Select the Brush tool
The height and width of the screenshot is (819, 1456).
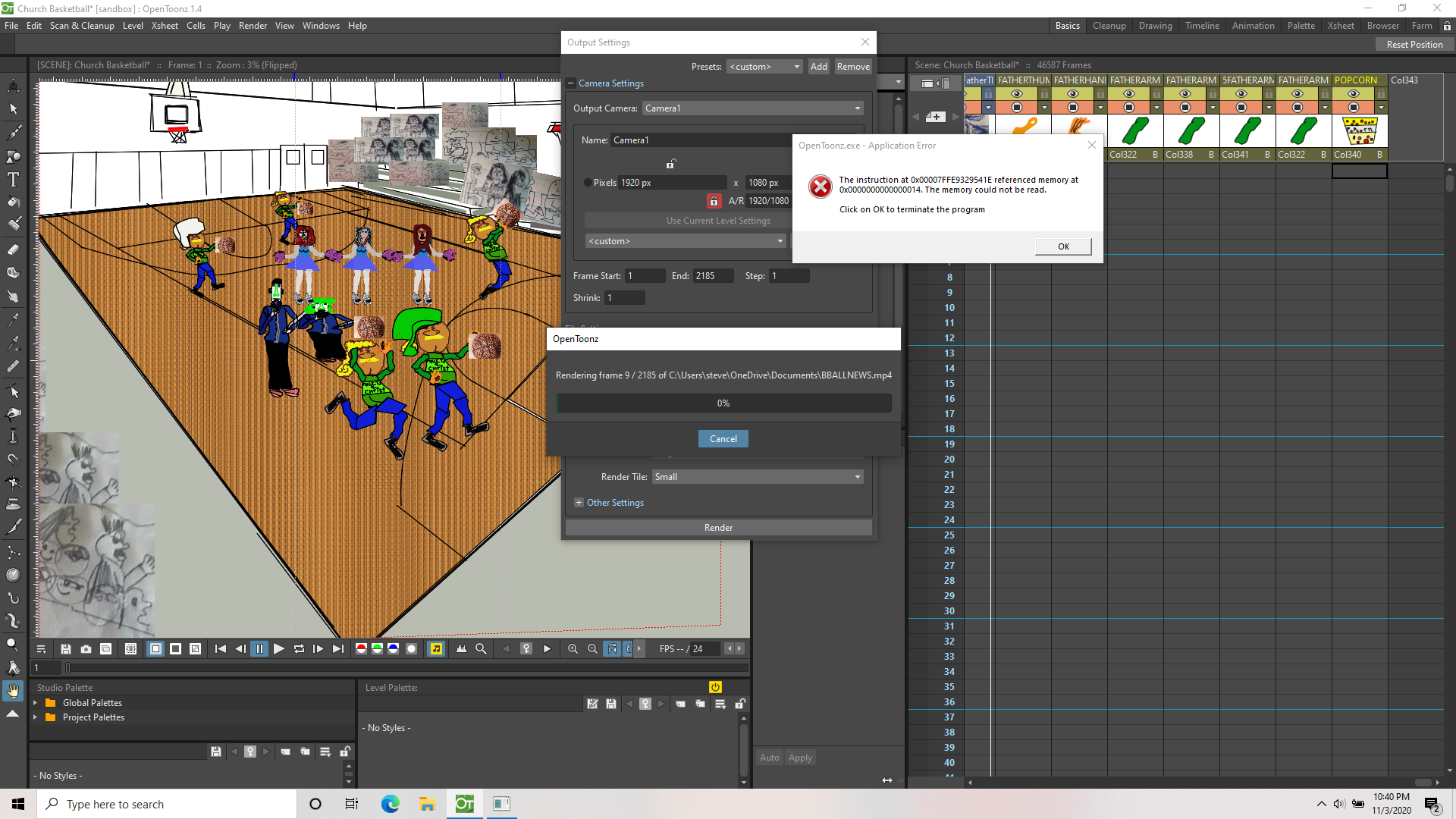pyautogui.click(x=13, y=133)
